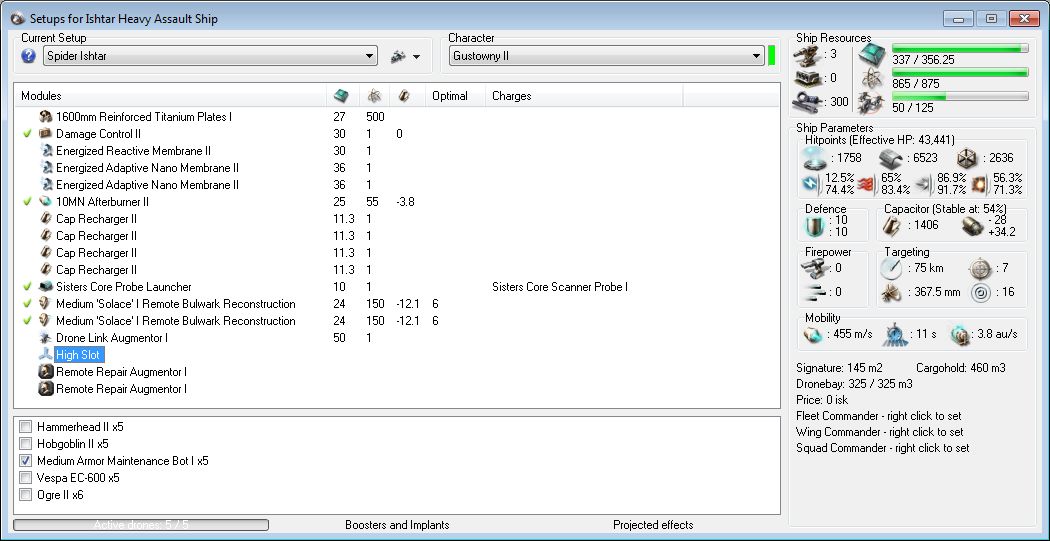Open the Current Setup dropdown Spider Ishtar
Screen dimensions: 1050x541
pyautogui.click(x=210, y=56)
